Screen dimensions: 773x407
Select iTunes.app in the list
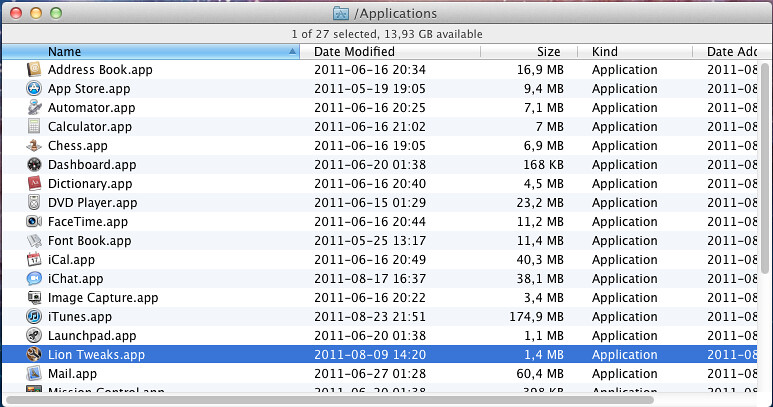tap(79, 317)
